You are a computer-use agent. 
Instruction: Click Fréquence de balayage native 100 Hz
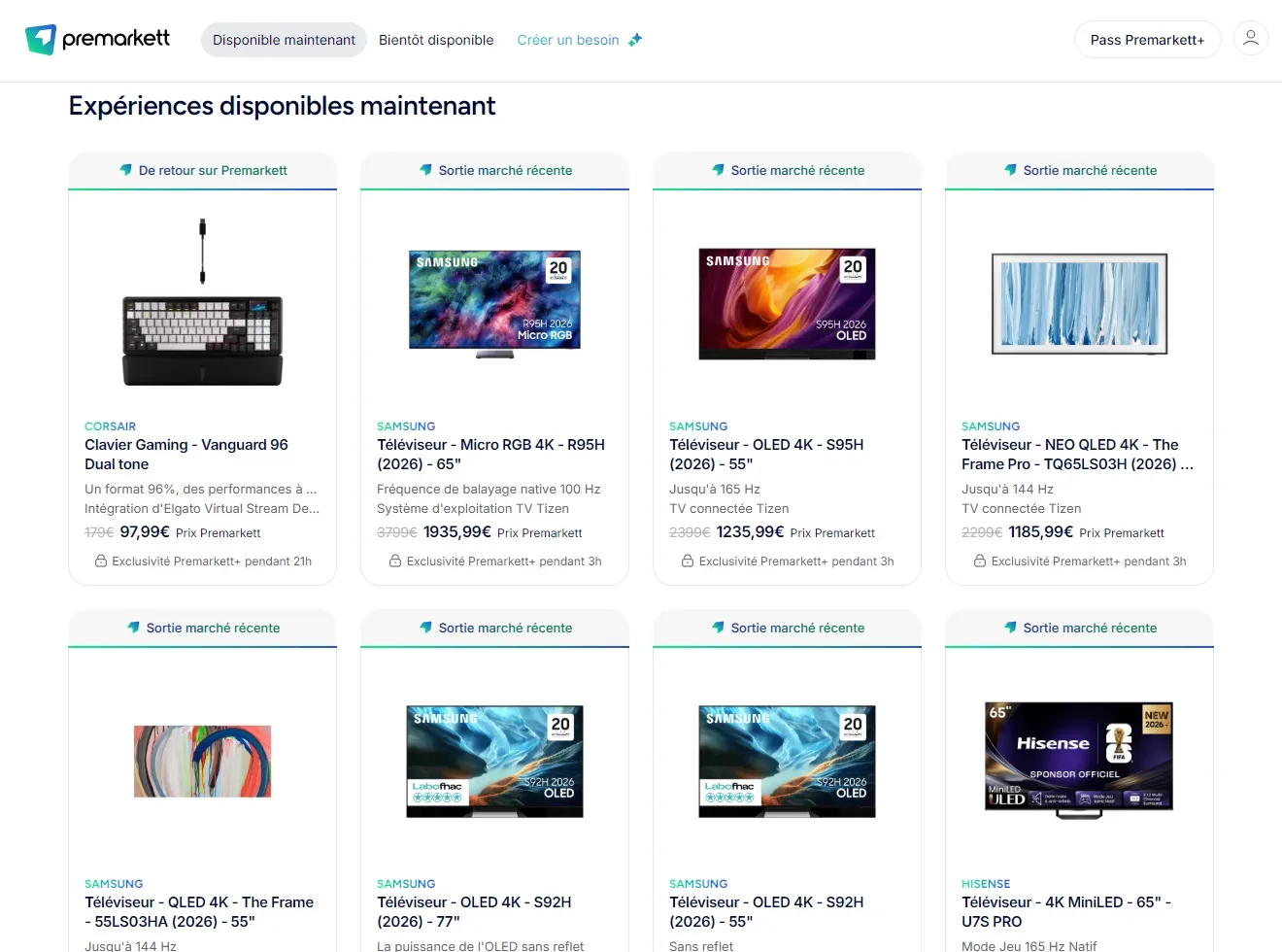coord(489,490)
